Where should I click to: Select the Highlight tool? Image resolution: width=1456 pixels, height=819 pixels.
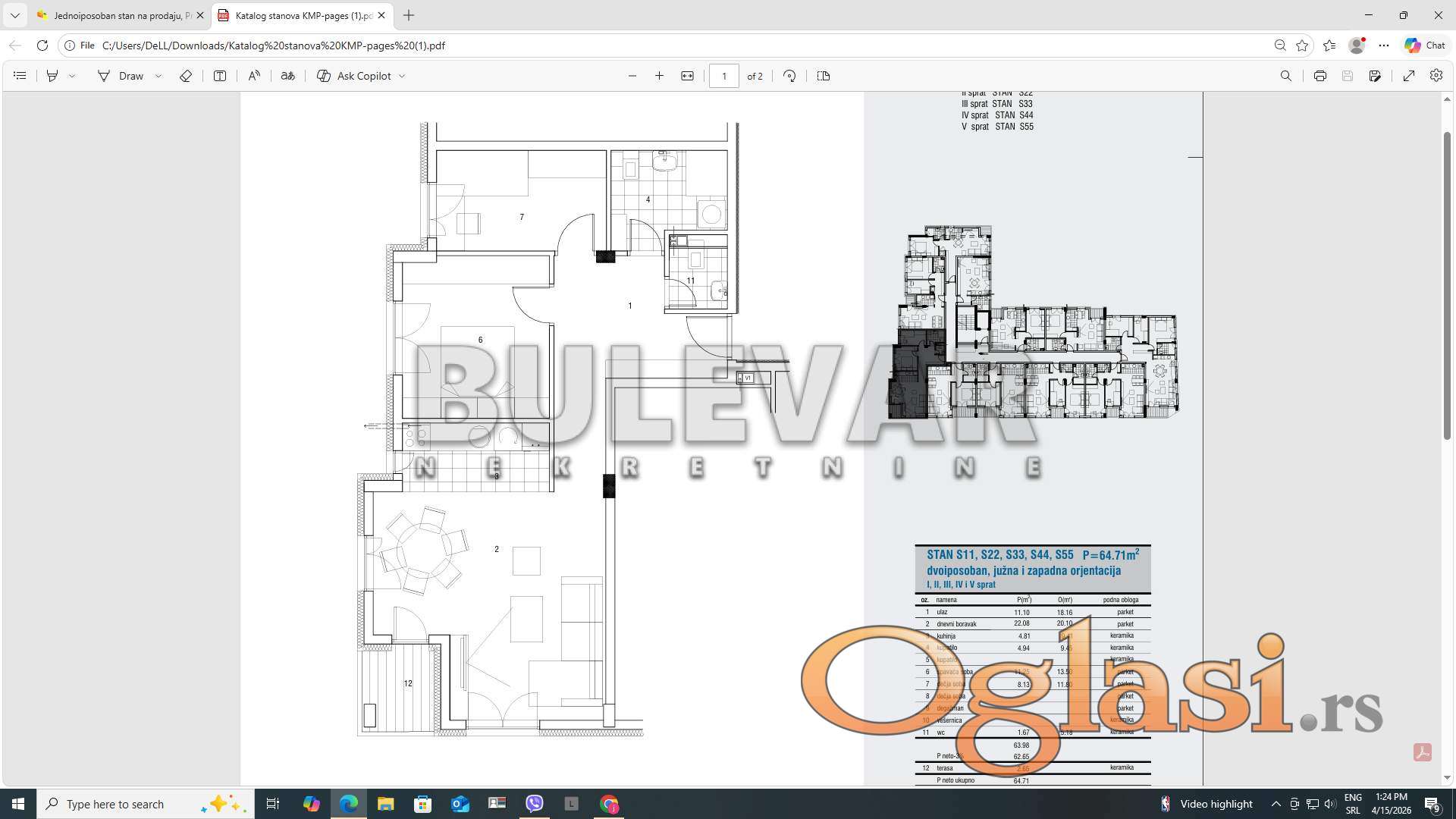click(x=52, y=76)
